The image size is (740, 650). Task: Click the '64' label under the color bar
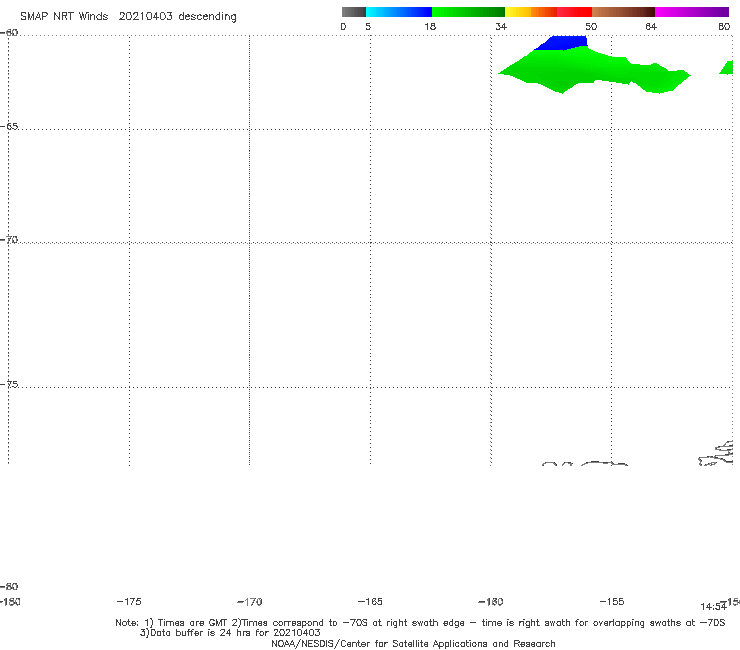[651, 27]
